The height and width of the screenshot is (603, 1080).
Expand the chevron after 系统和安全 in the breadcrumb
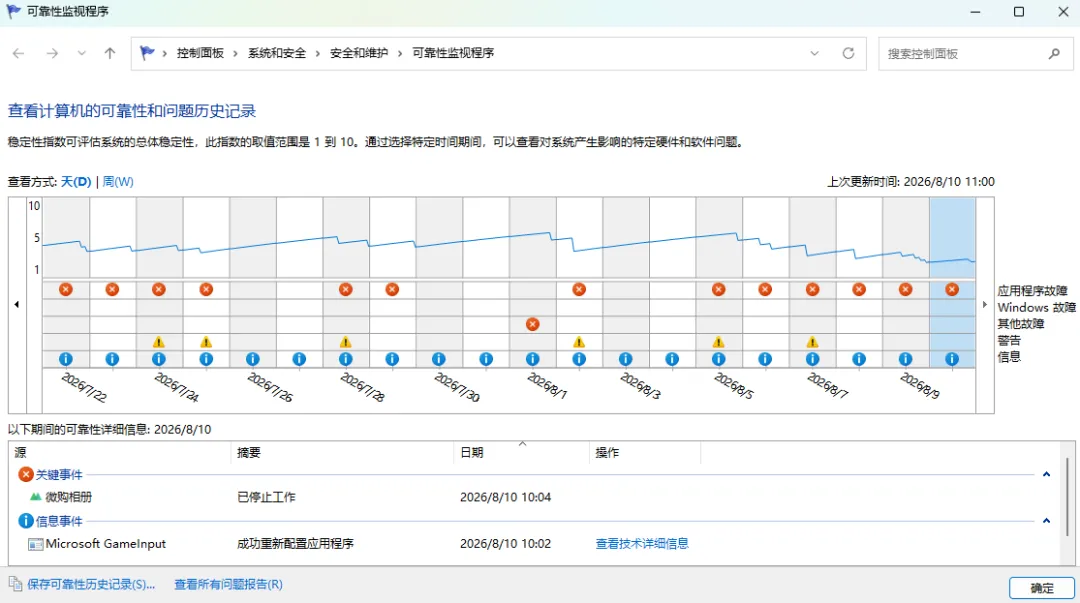tap(318, 53)
